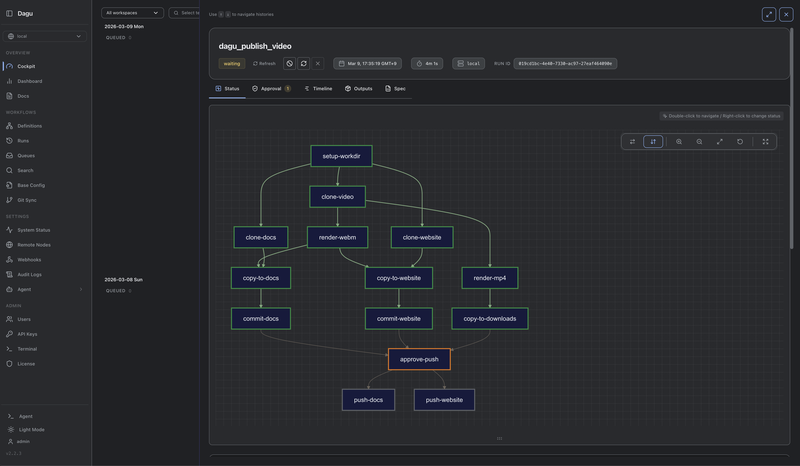Switch to the Status tab

[x=227, y=89]
